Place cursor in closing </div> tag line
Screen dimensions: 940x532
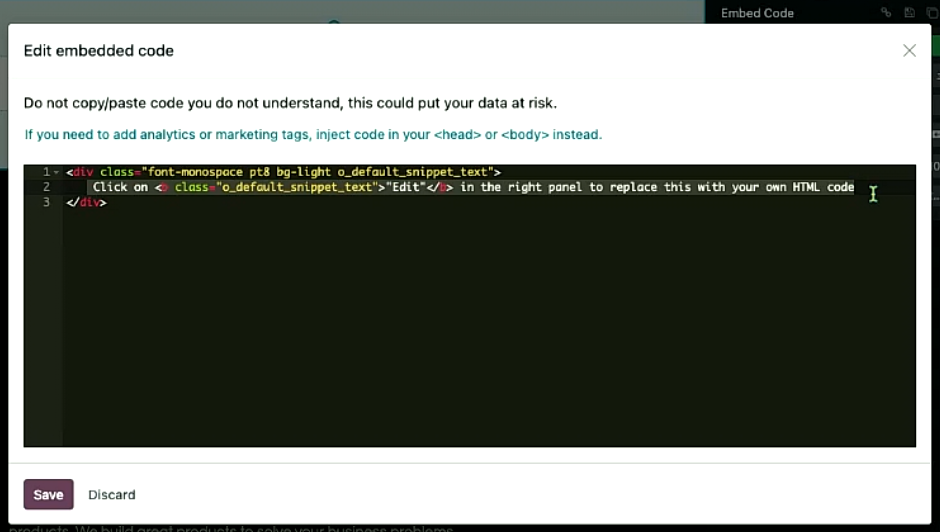86,202
